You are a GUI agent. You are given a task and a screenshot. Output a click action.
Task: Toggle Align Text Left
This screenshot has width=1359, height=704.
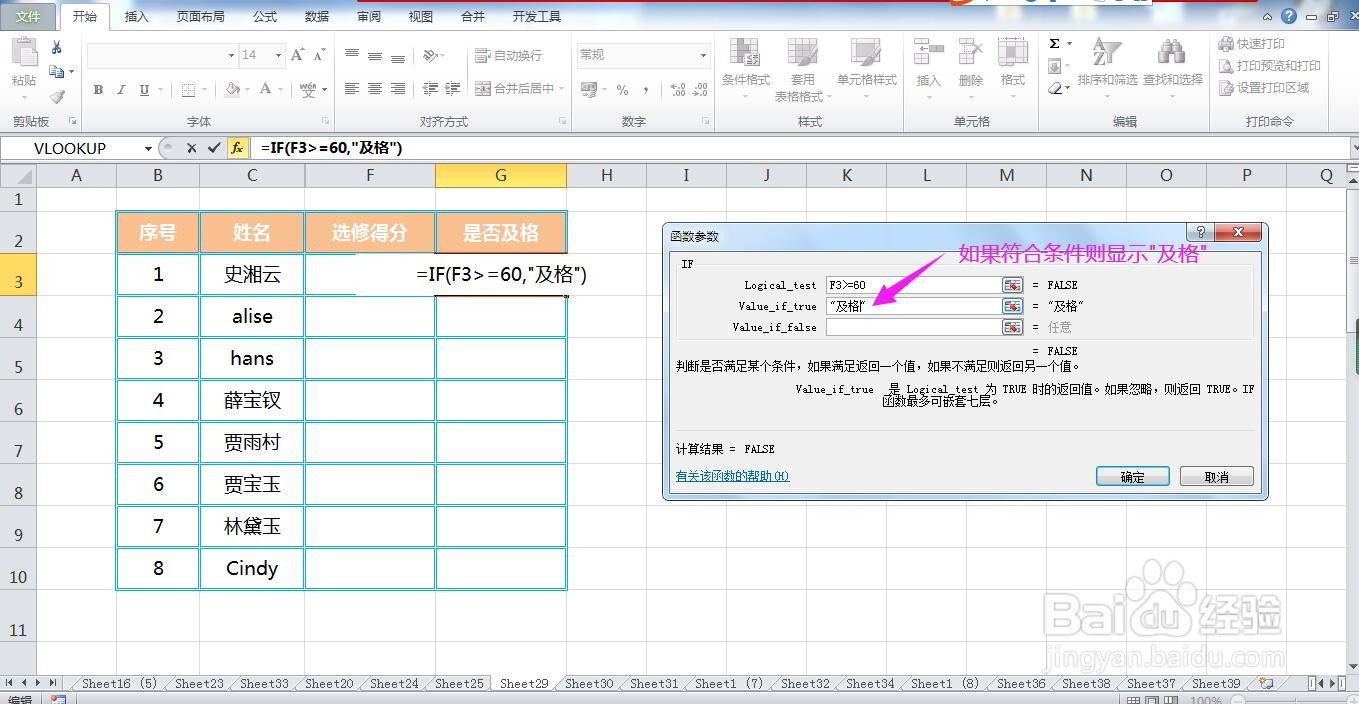(351, 89)
